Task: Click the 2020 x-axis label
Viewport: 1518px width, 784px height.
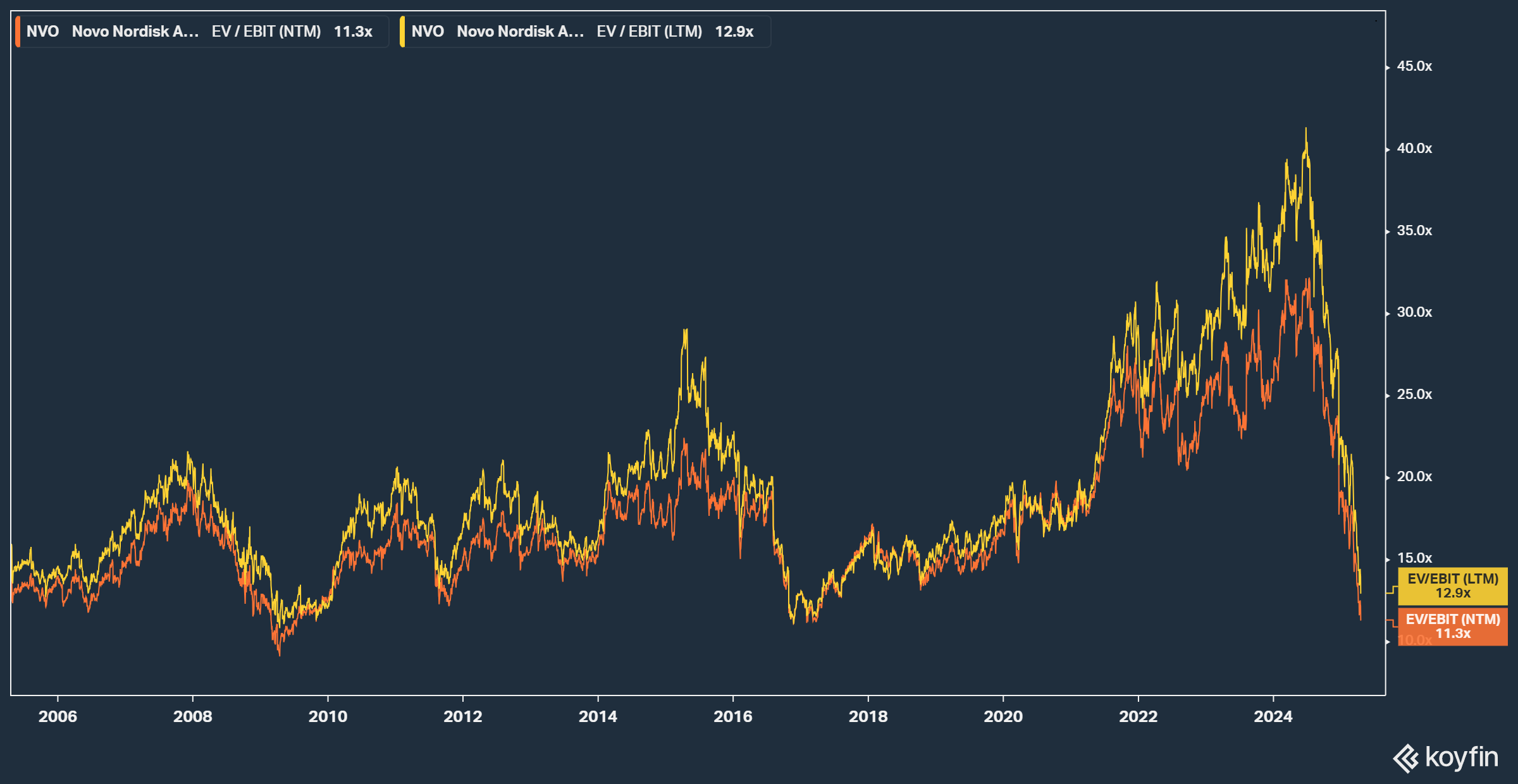Action: point(1003,716)
